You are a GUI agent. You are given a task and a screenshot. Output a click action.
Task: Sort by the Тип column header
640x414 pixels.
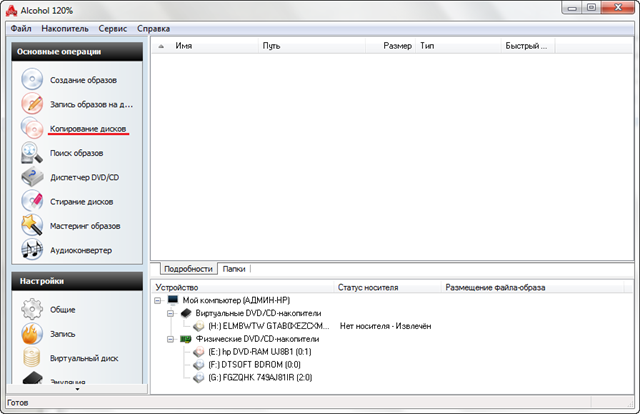[x=459, y=46]
